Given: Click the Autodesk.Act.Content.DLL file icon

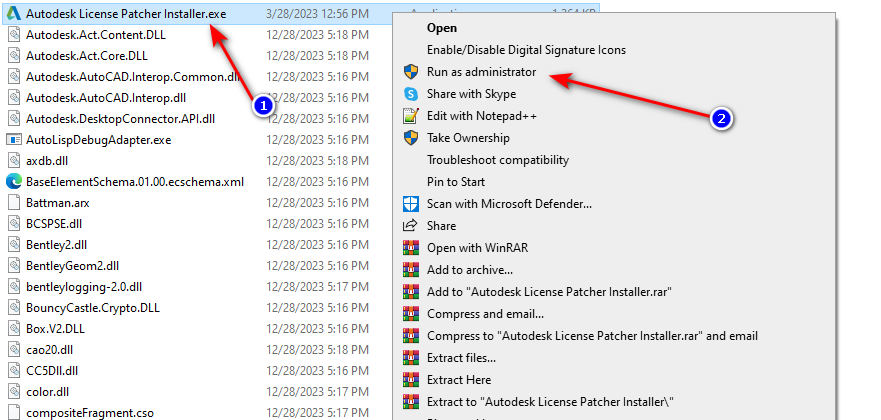Looking at the screenshot, I should [x=14, y=35].
